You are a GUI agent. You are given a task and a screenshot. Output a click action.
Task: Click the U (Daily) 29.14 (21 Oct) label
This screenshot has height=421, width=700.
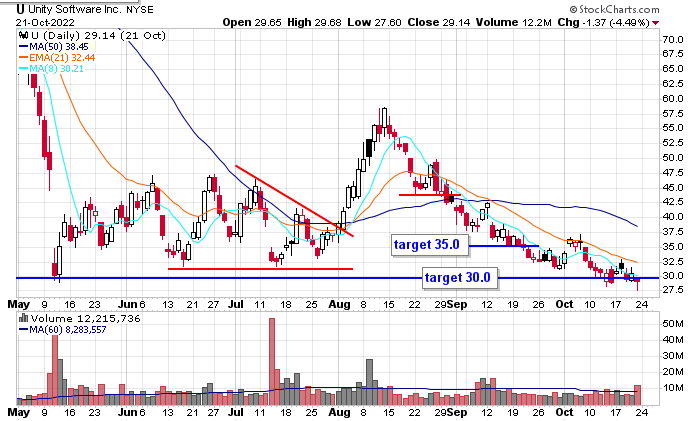tap(98, 35)
